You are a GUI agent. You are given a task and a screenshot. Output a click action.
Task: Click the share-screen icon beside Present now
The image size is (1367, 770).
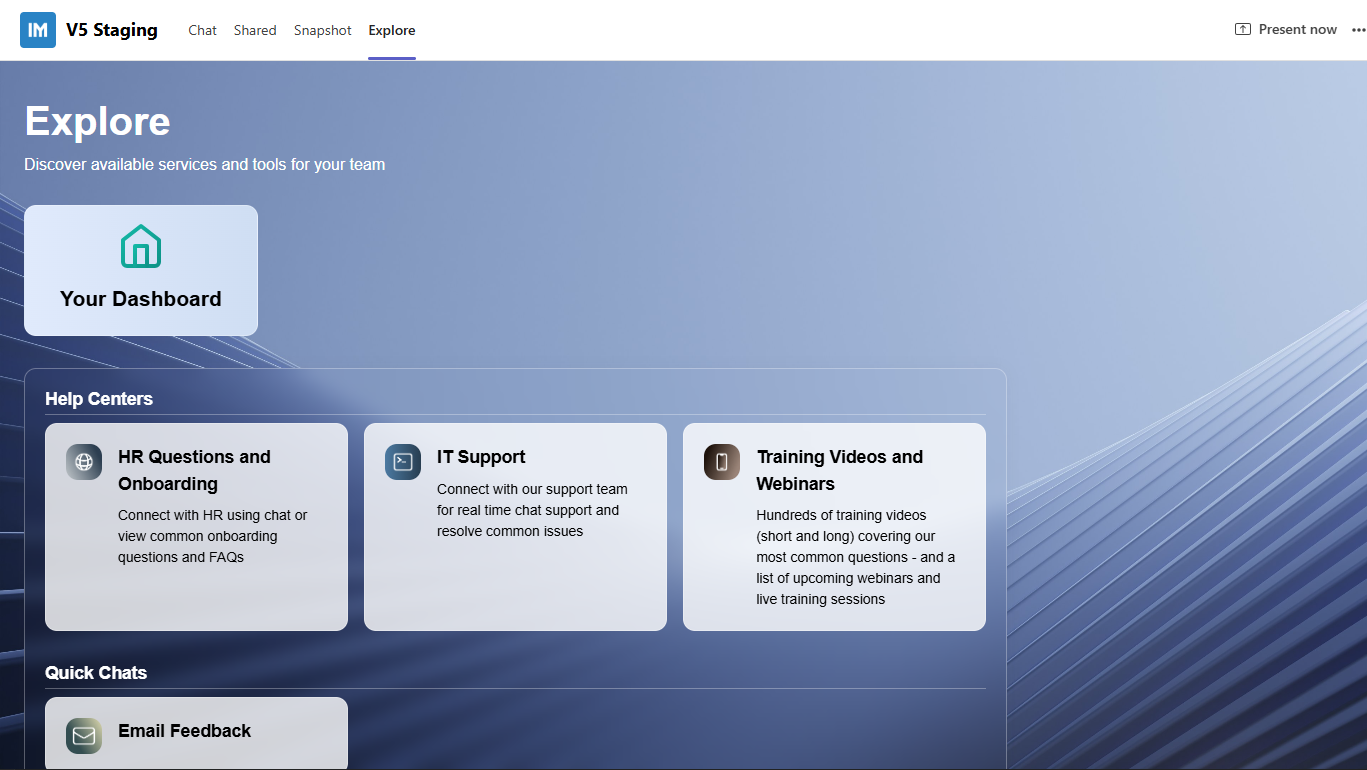(x=1243, y=30)
